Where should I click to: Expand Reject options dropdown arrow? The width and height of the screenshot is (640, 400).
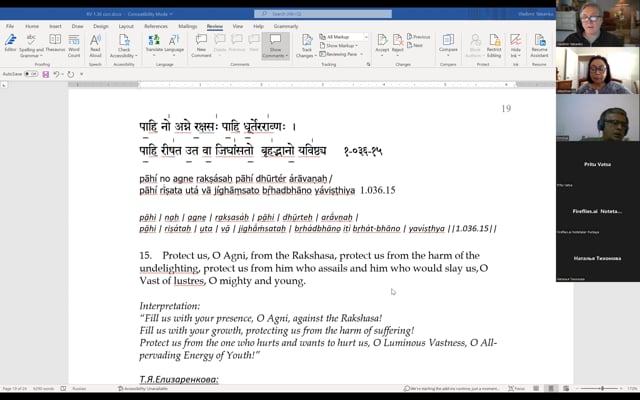point(398,55)
